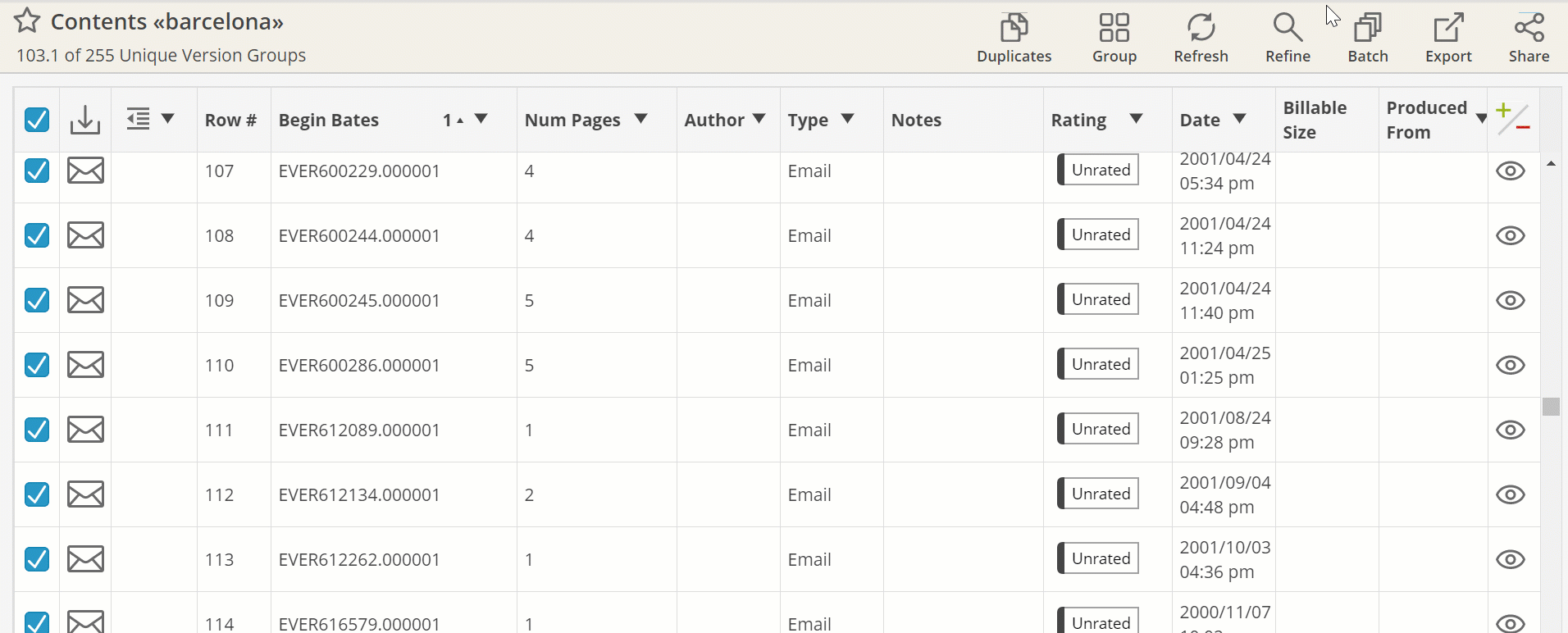Select Begin Bates EVER612089.000001

click(x=359, y=430)
